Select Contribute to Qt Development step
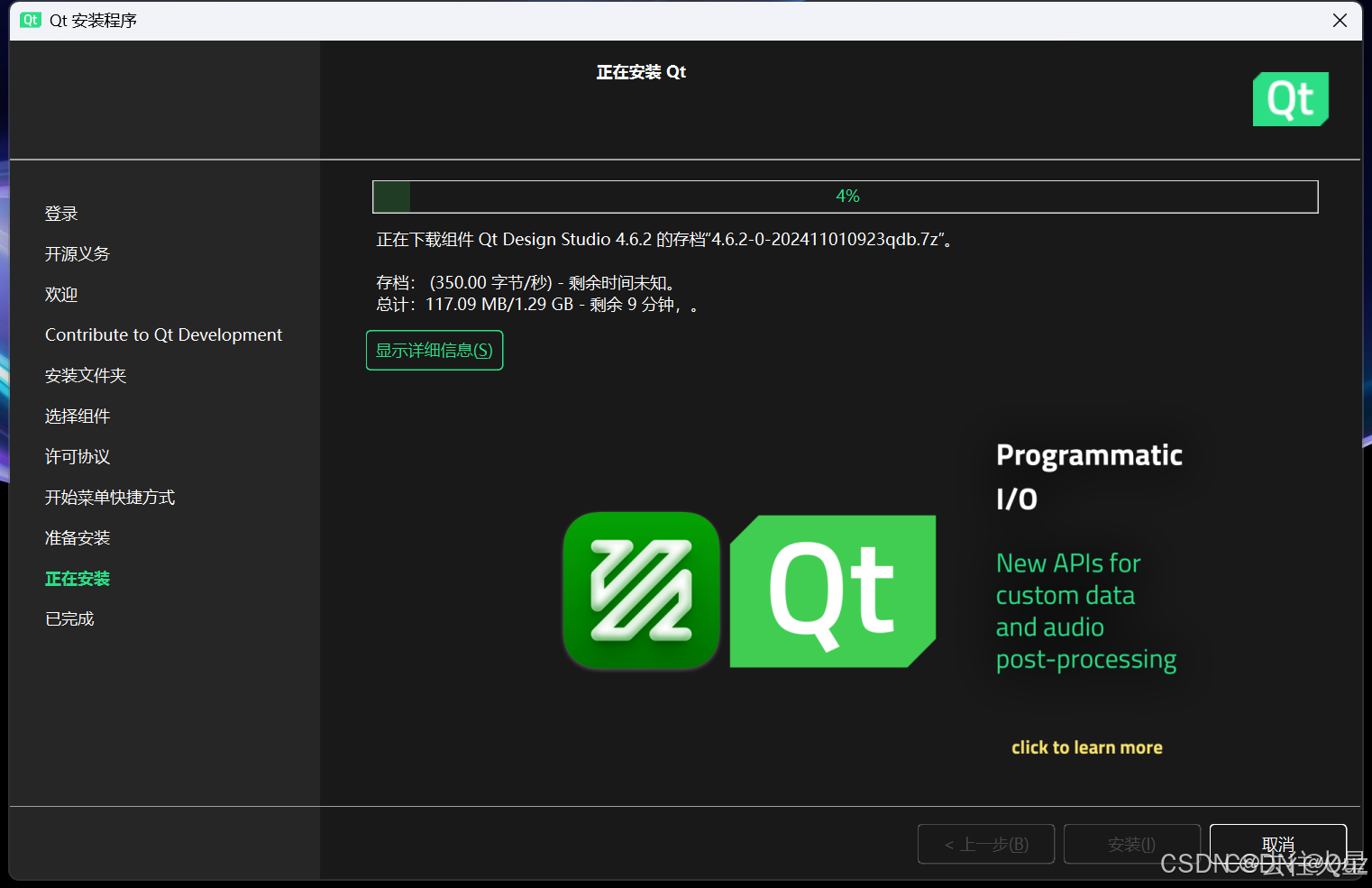Screen dimensions: 1372x888 [163, 334]
